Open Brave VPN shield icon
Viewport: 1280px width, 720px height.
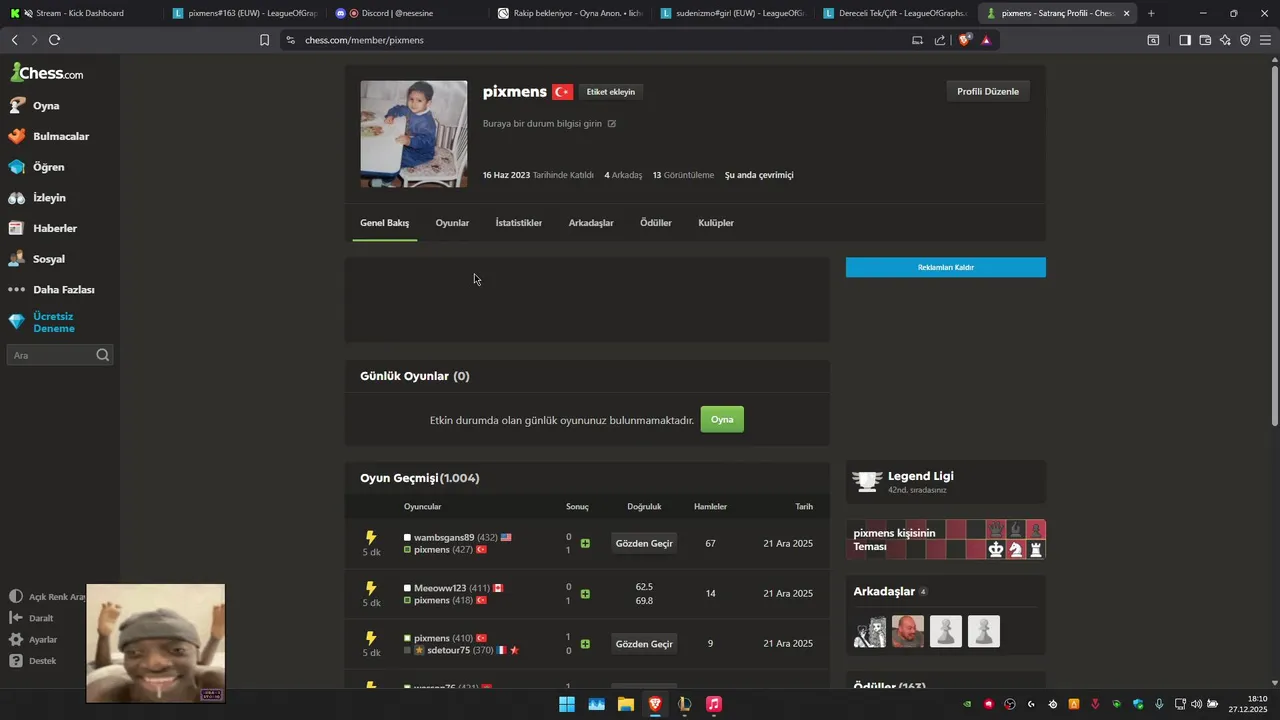click(1245, 40)
